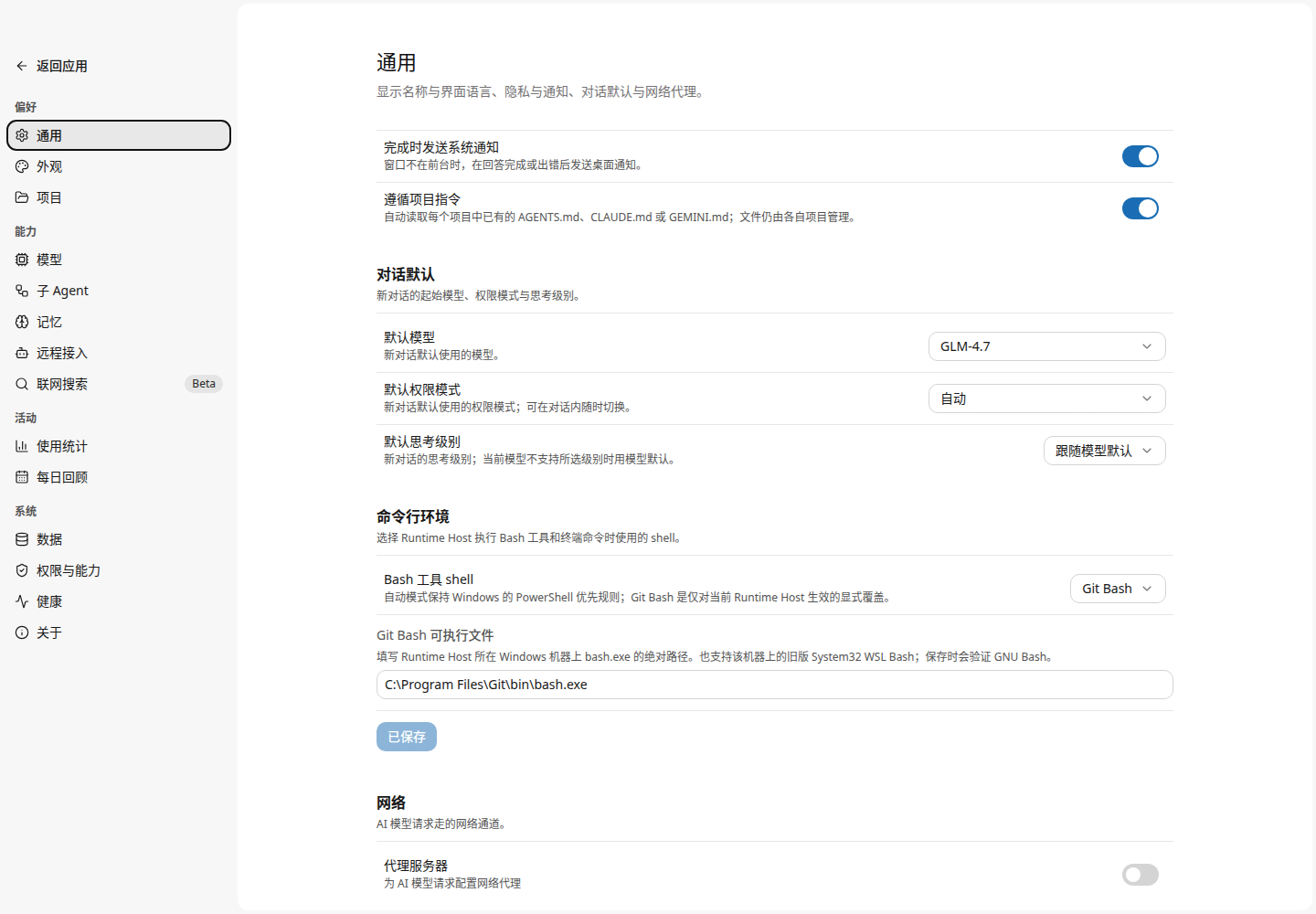Click the 默认思考级别 label

422,441
